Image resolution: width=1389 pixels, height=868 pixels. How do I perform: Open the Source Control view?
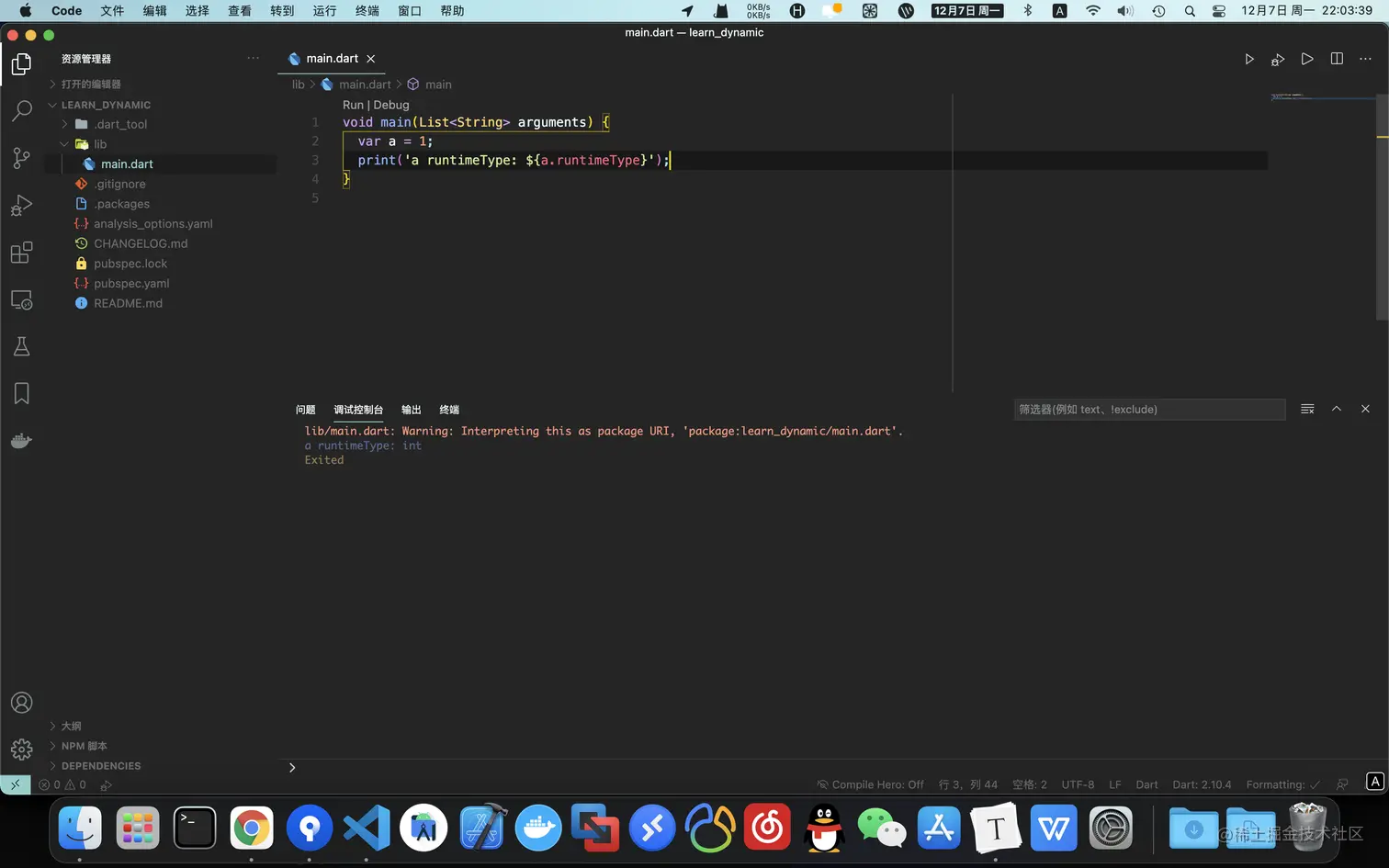21,158
